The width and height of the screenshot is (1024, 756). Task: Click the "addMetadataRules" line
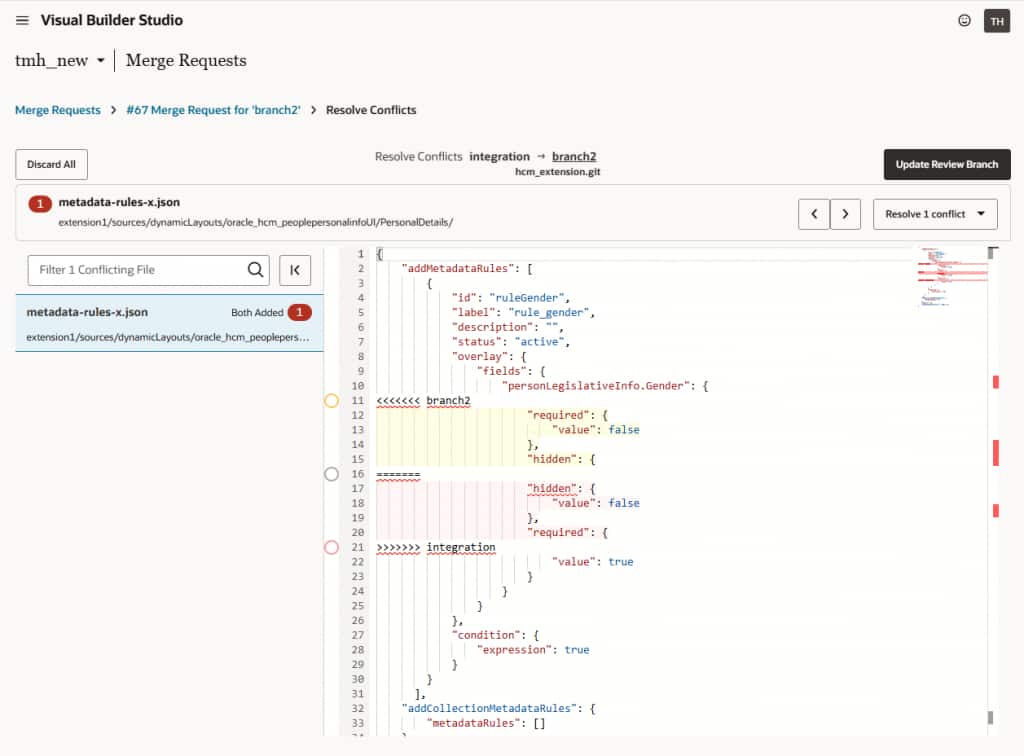[x=467, y=268]
